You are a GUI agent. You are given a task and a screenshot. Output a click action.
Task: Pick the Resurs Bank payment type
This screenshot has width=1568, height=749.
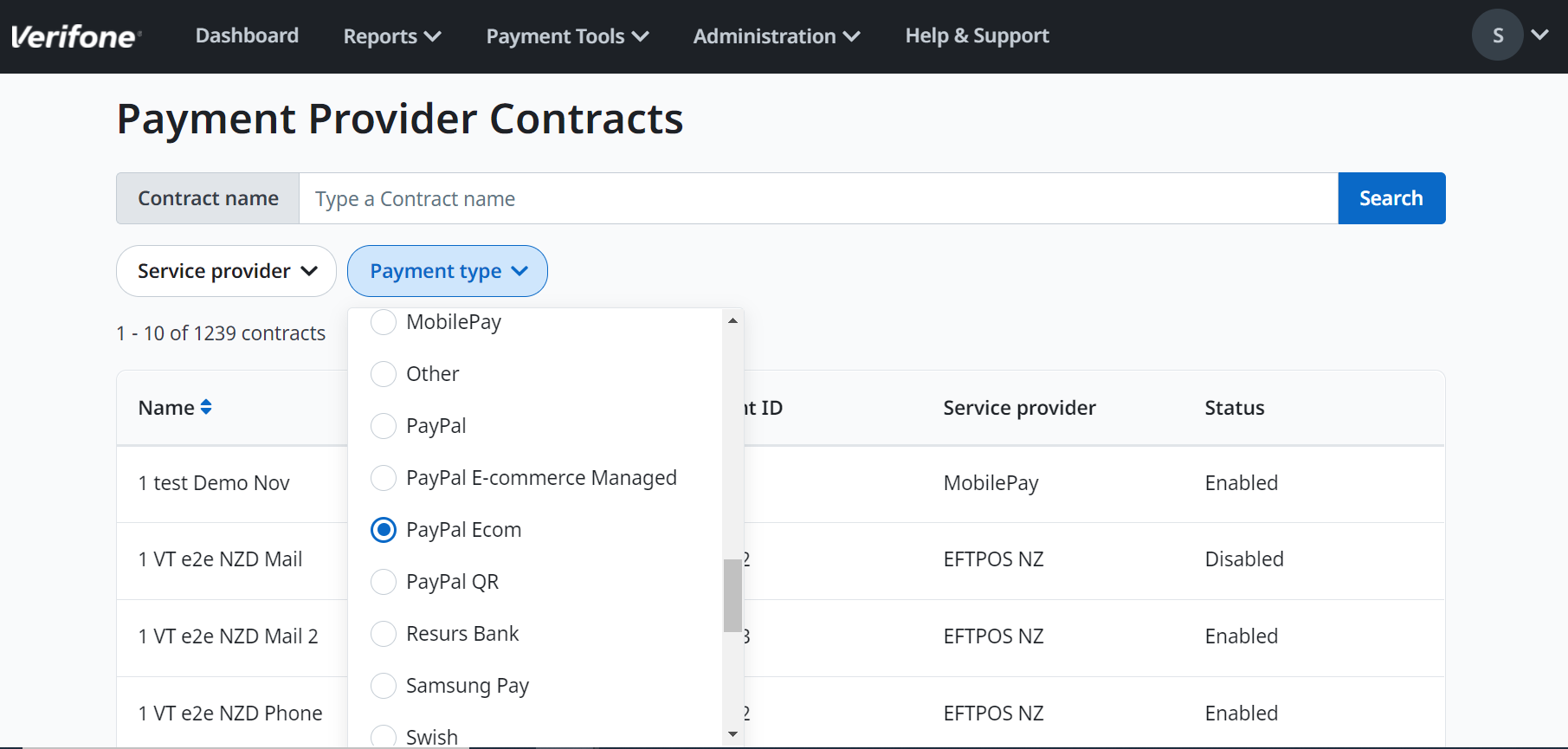(x=384, y=633)
